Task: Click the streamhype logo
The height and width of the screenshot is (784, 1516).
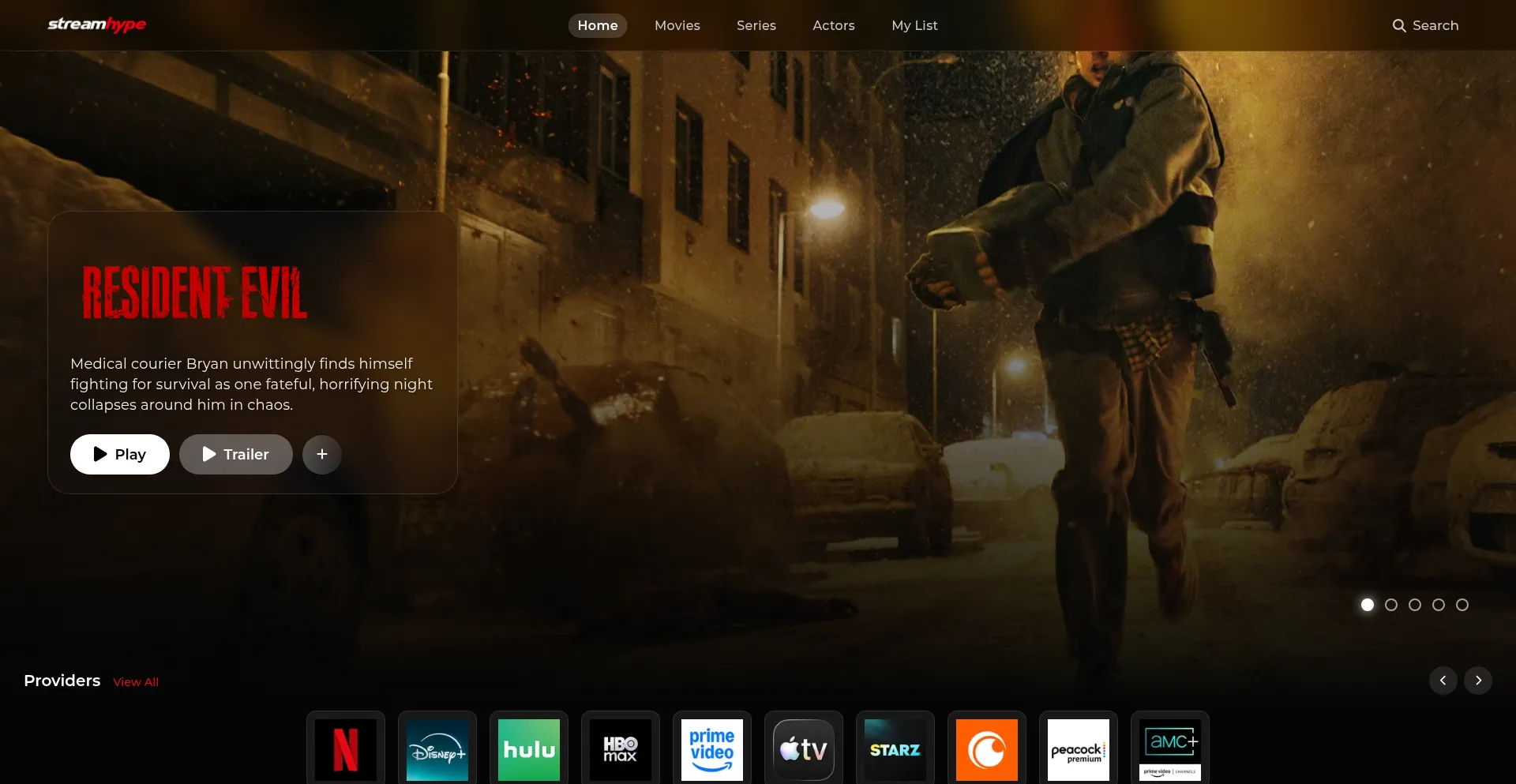Action: click(97, 24)
